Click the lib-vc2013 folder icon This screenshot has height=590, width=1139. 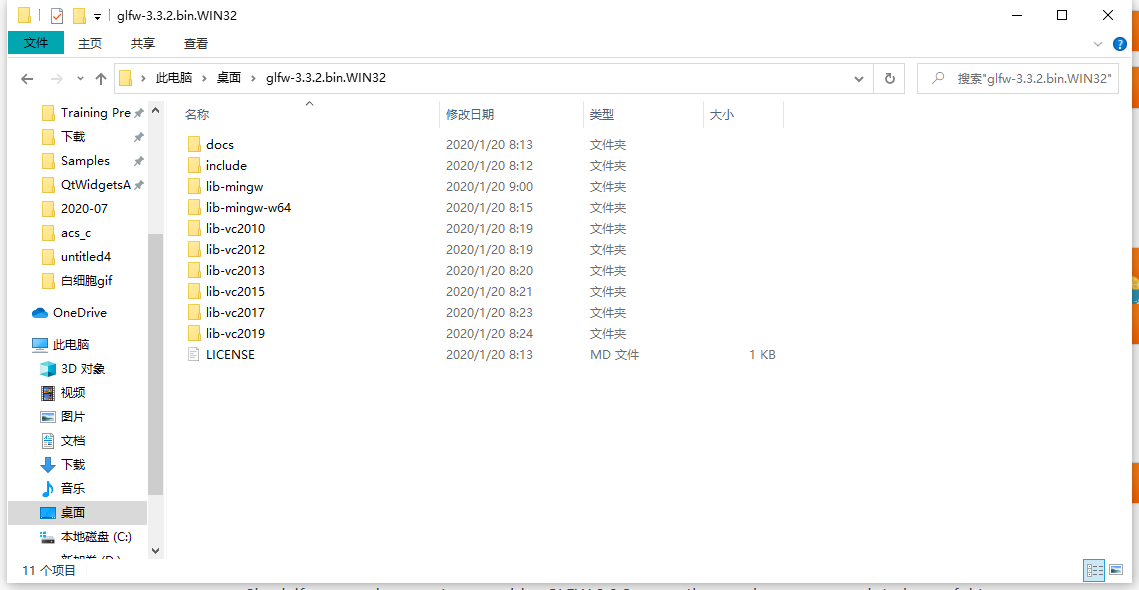pyautogui.click(x=193, y=271)
